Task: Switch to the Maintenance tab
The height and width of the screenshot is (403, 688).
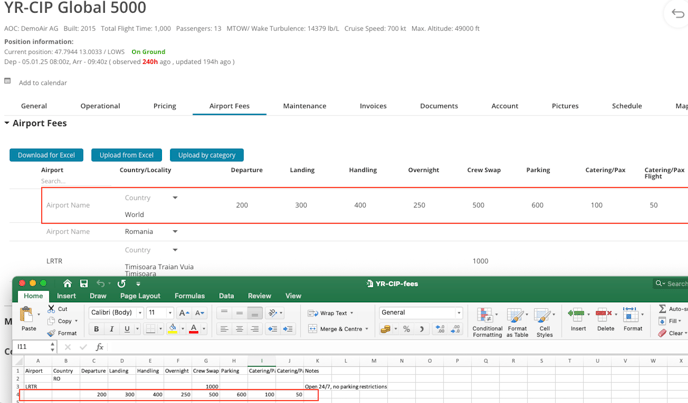Action: coord(305,106)
